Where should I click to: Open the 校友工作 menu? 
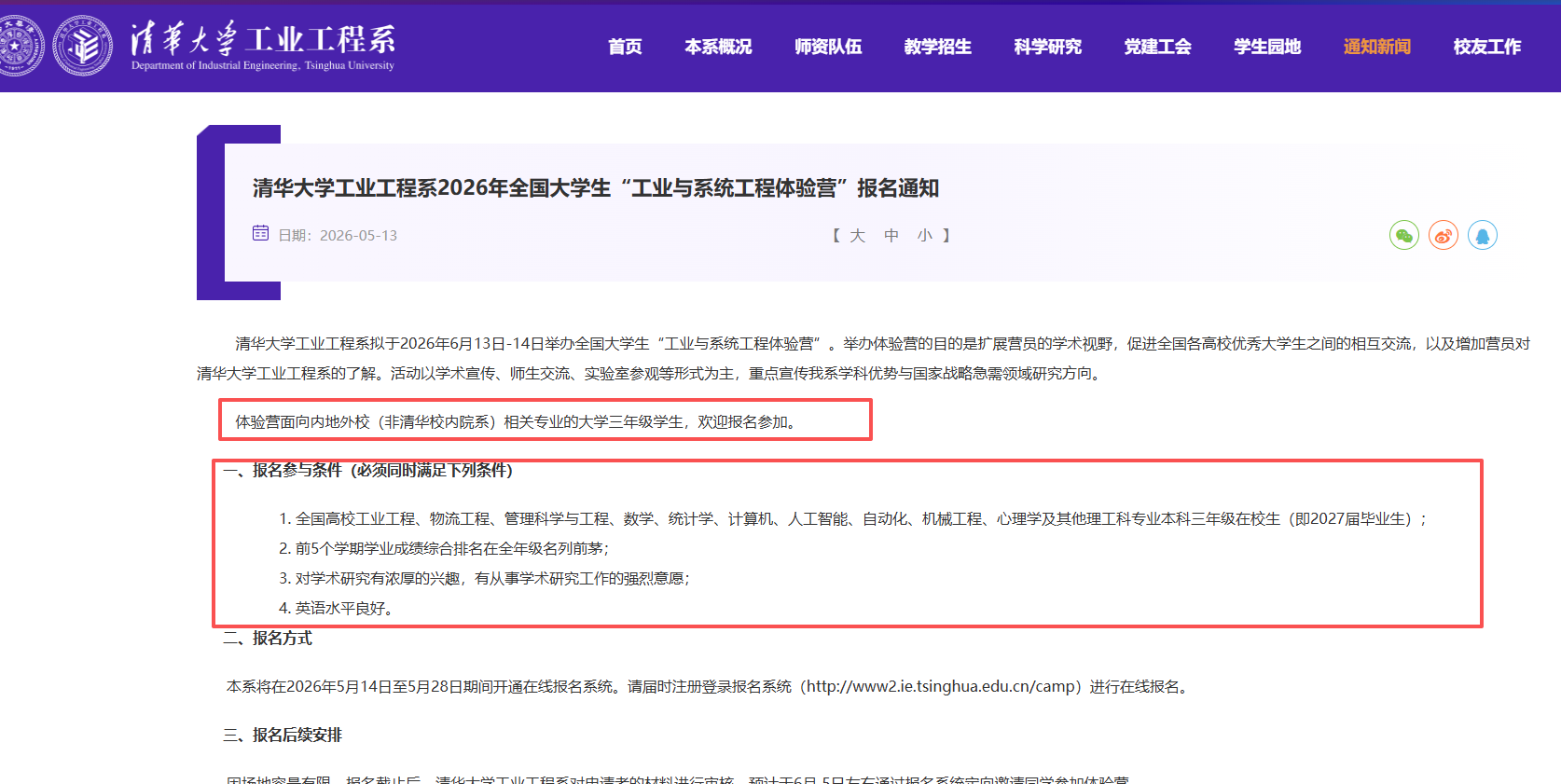pyautogui.click(x=1487, y=47)
